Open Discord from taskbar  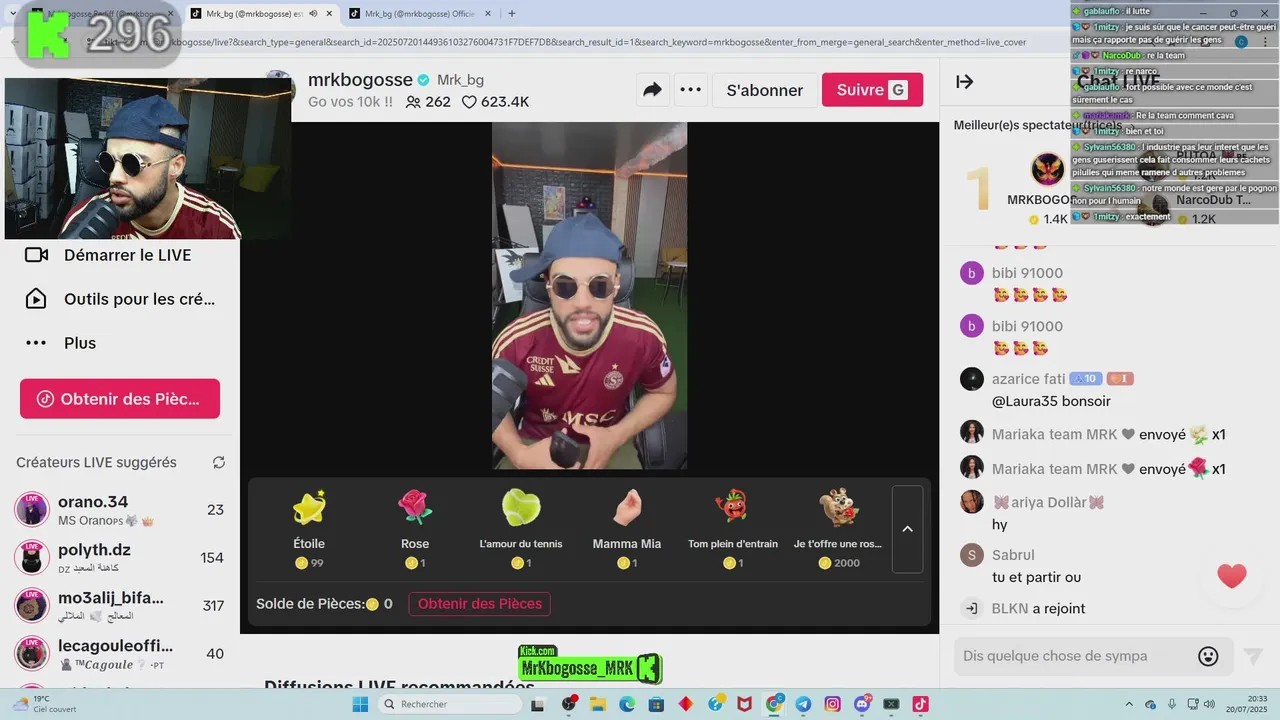tap(862, 704)
